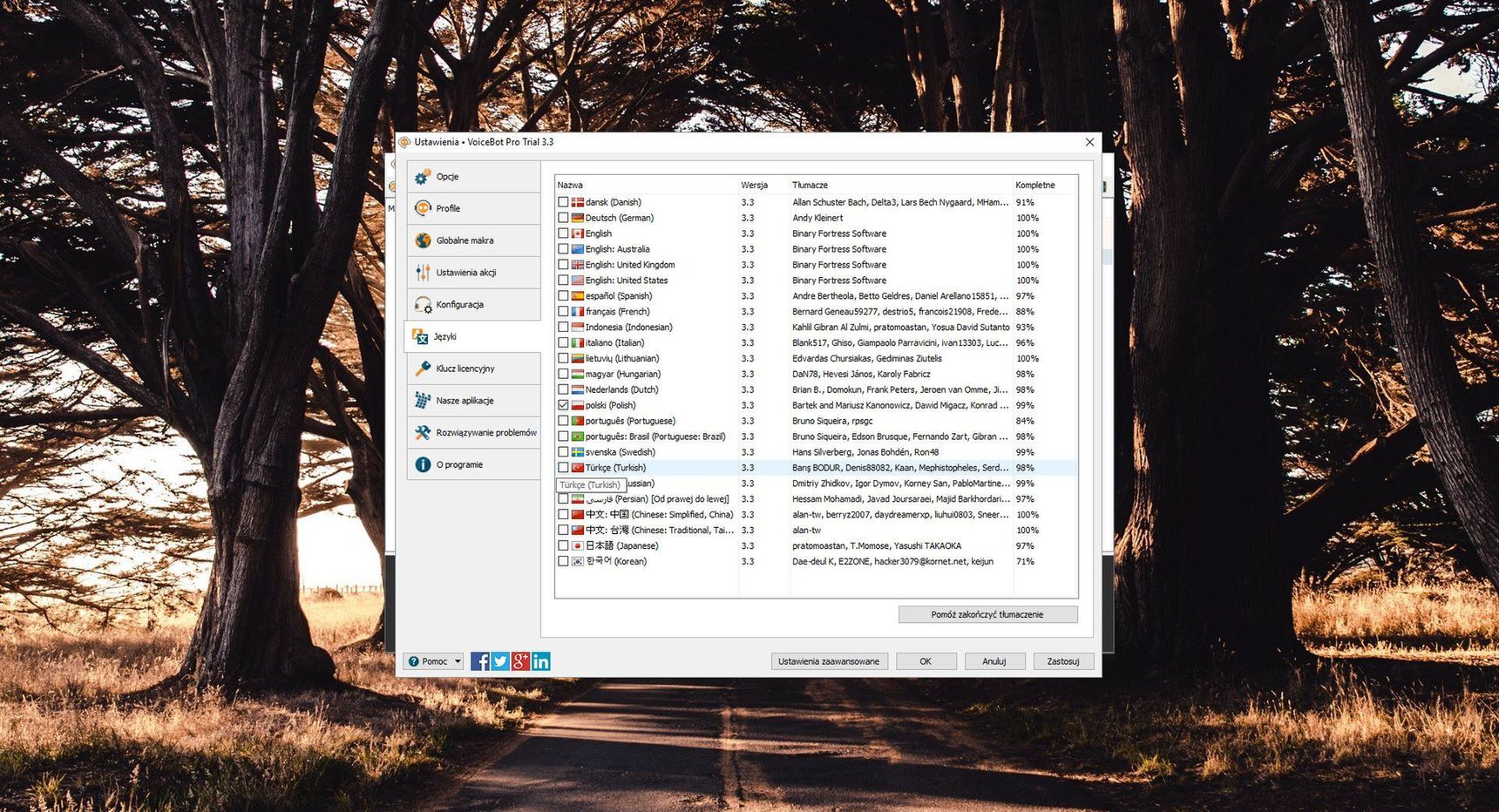Check the Chinese Simplified checkbox
The image size is (1499, 812).
click(563, 515)
